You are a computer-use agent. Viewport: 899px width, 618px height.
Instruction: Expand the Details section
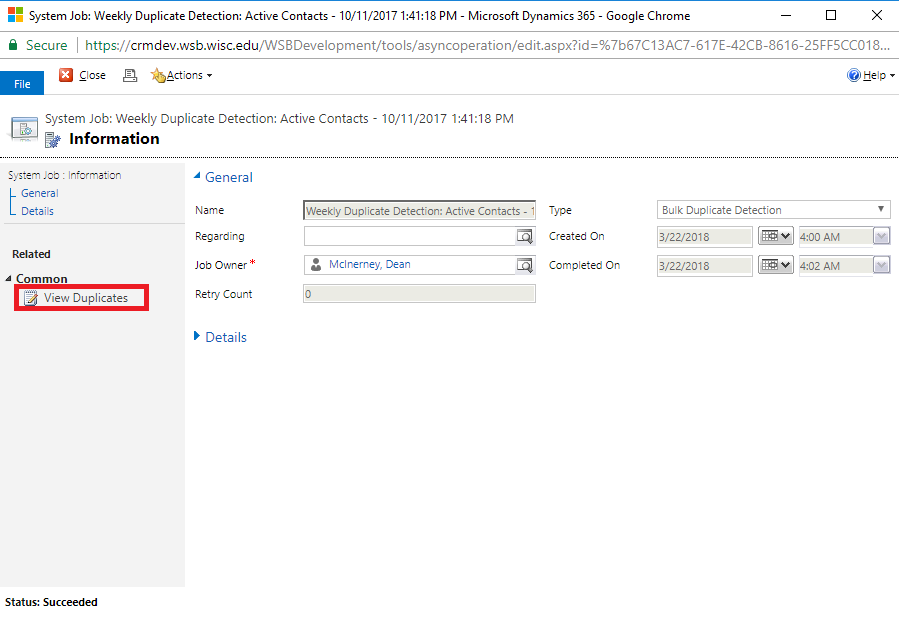point(197,337)
